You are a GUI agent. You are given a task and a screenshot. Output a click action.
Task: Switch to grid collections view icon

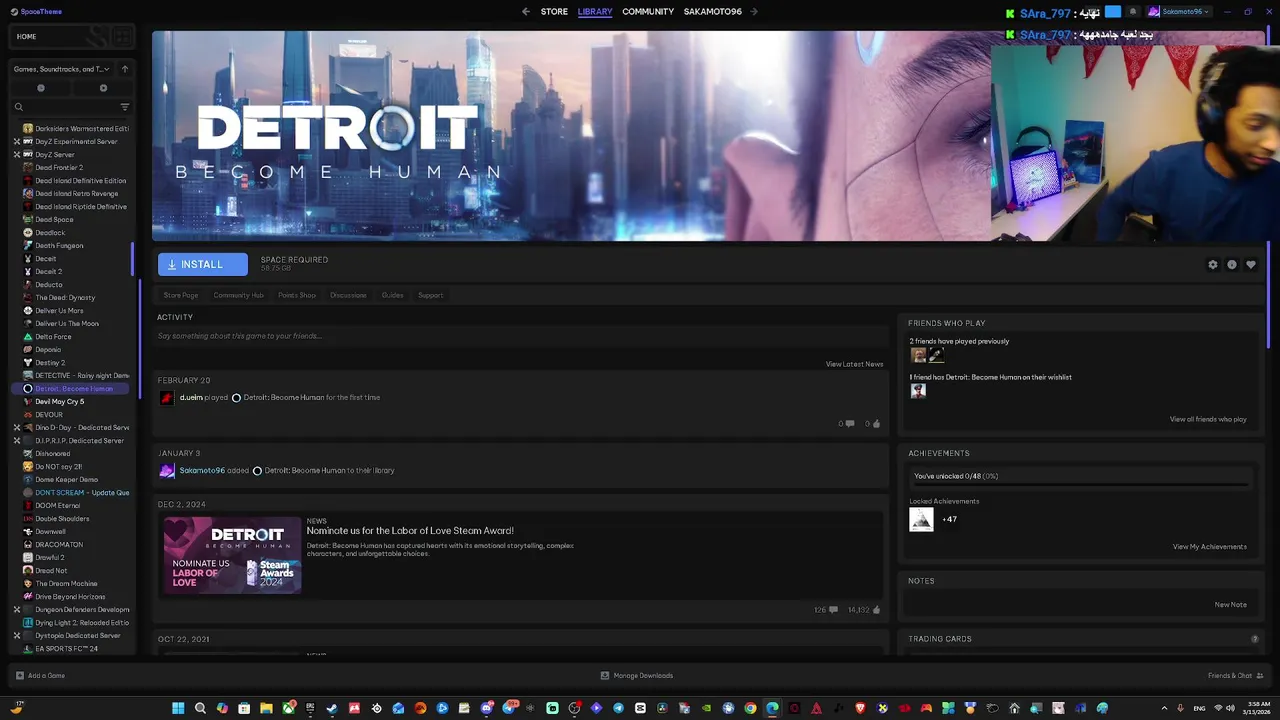[123, 37]
